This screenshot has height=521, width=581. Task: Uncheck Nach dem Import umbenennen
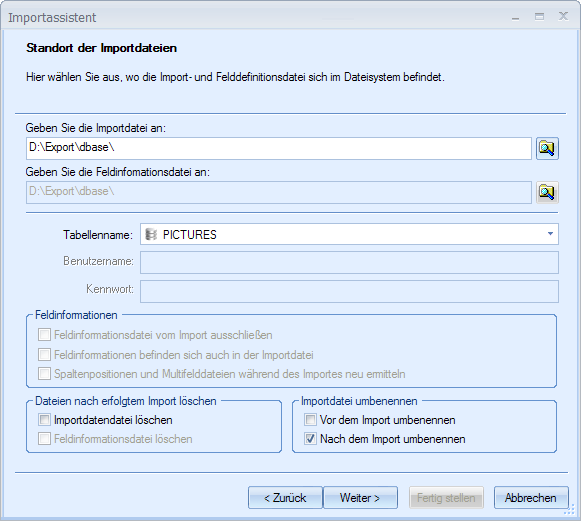click(310, 439)
